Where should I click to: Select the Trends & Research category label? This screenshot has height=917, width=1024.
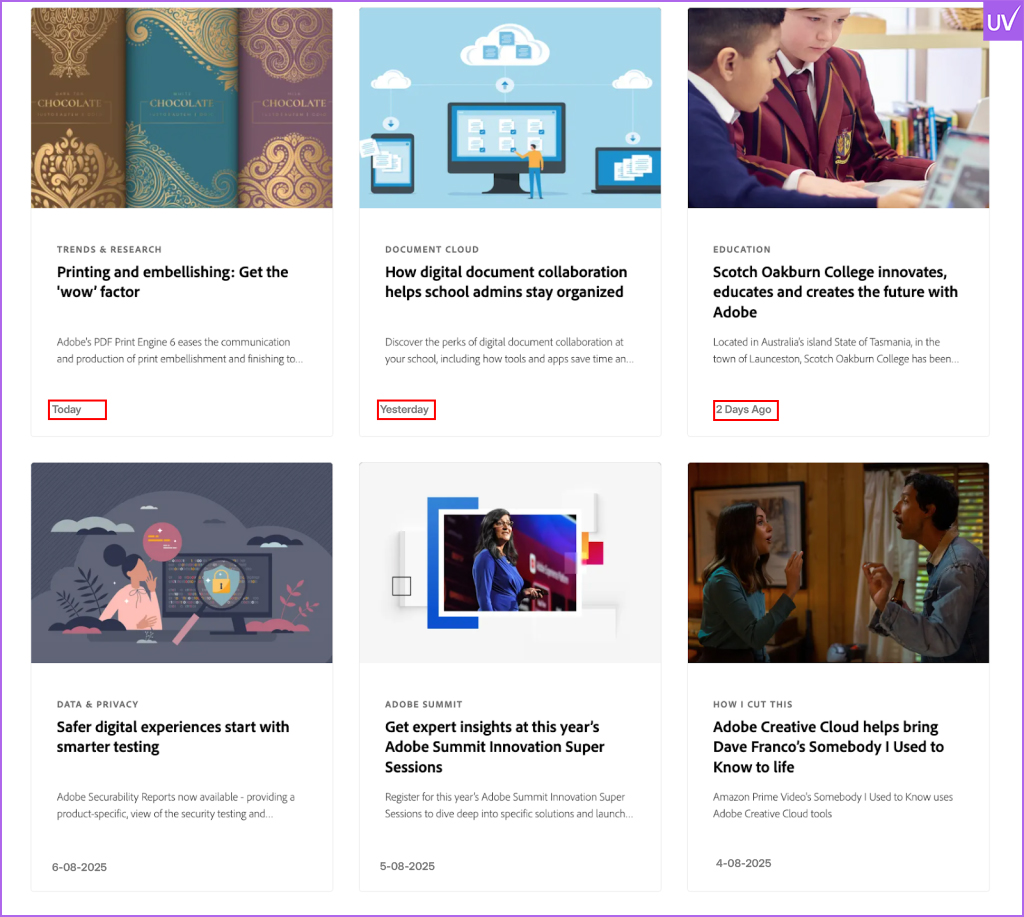pos(109,249)
